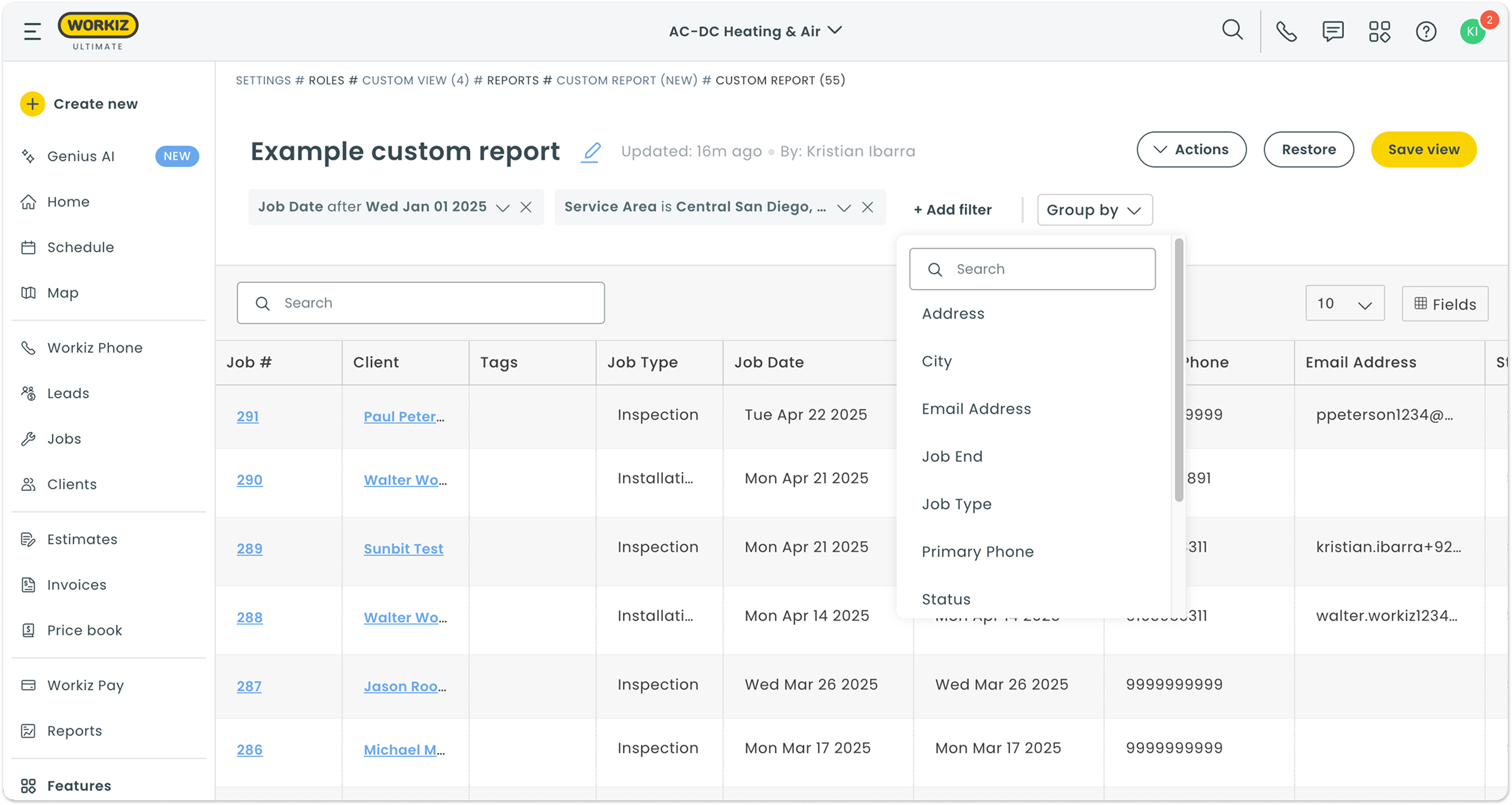Open the Actions dropdown button
The height and width of the screenshot is (805, 1512).
[x=1191, y=150]
